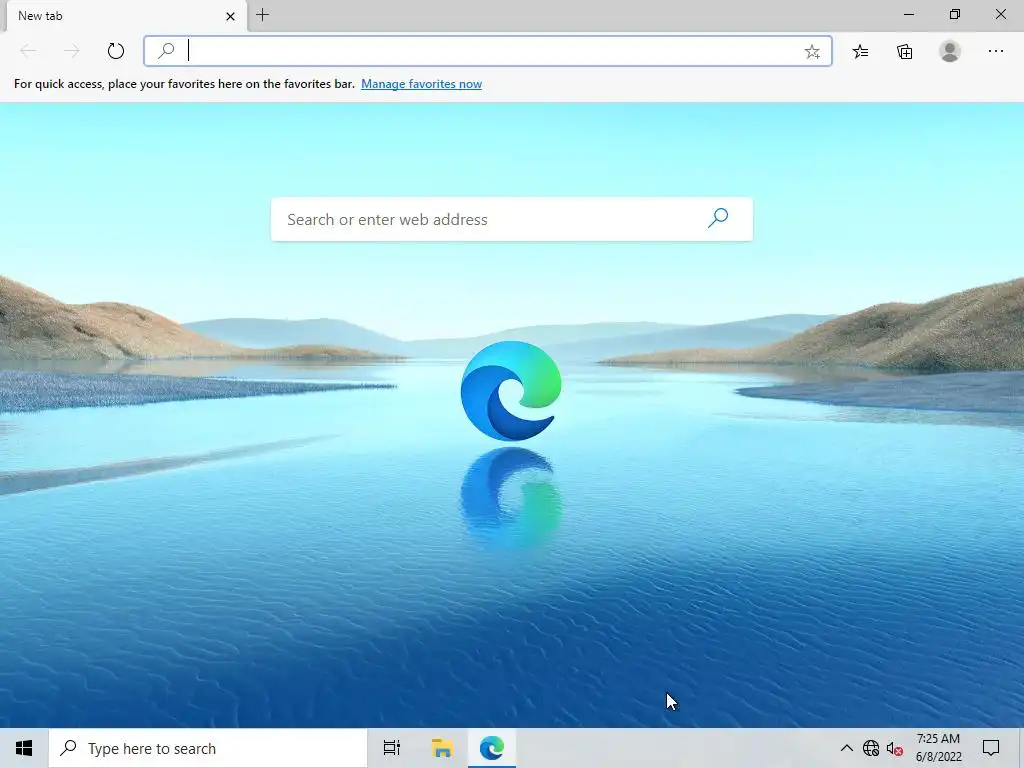
Task: Close the Edge browser window
Action: 1000,14
